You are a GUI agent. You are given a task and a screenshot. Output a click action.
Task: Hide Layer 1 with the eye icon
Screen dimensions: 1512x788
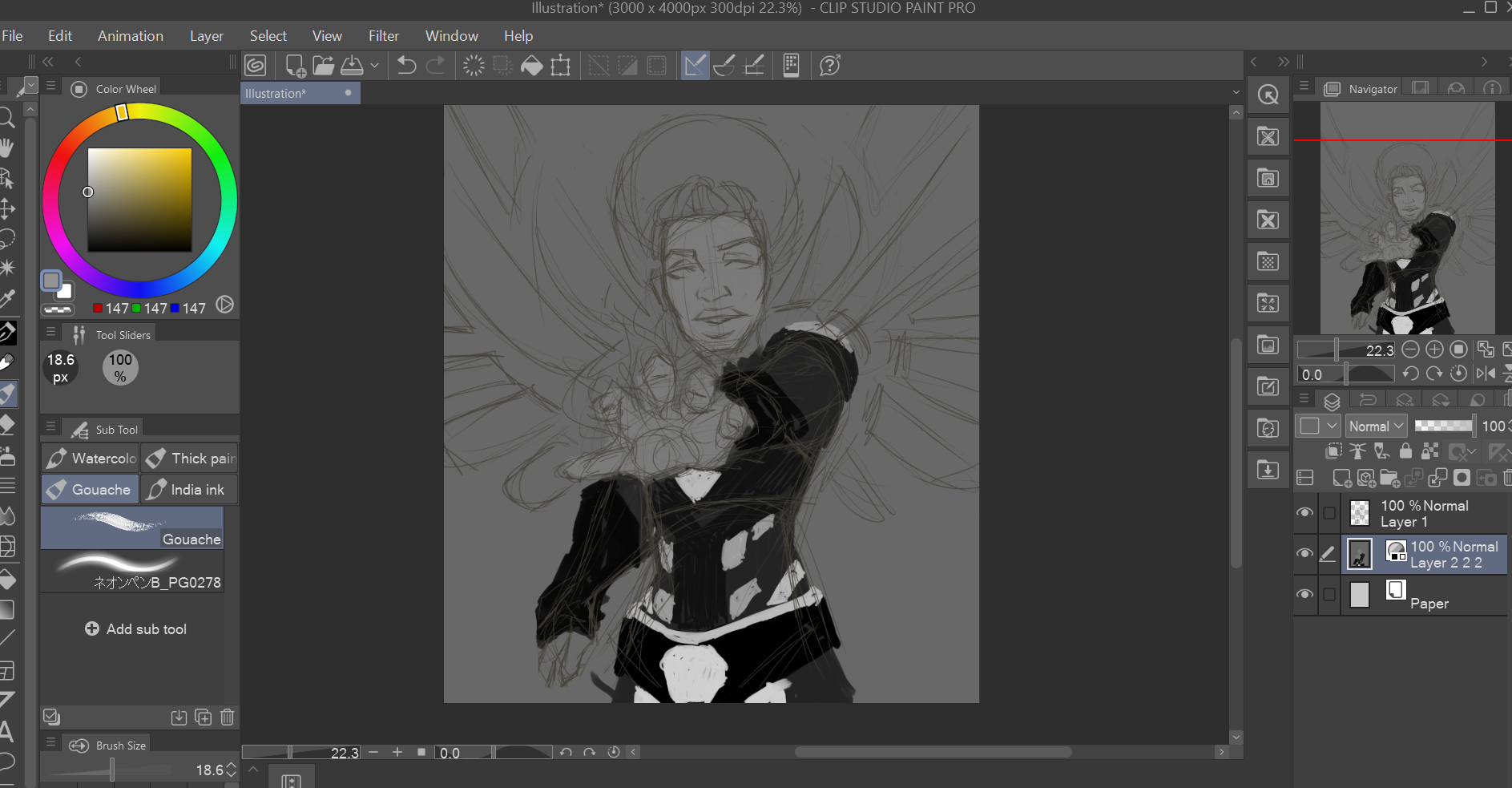(x=1304, y=513)
